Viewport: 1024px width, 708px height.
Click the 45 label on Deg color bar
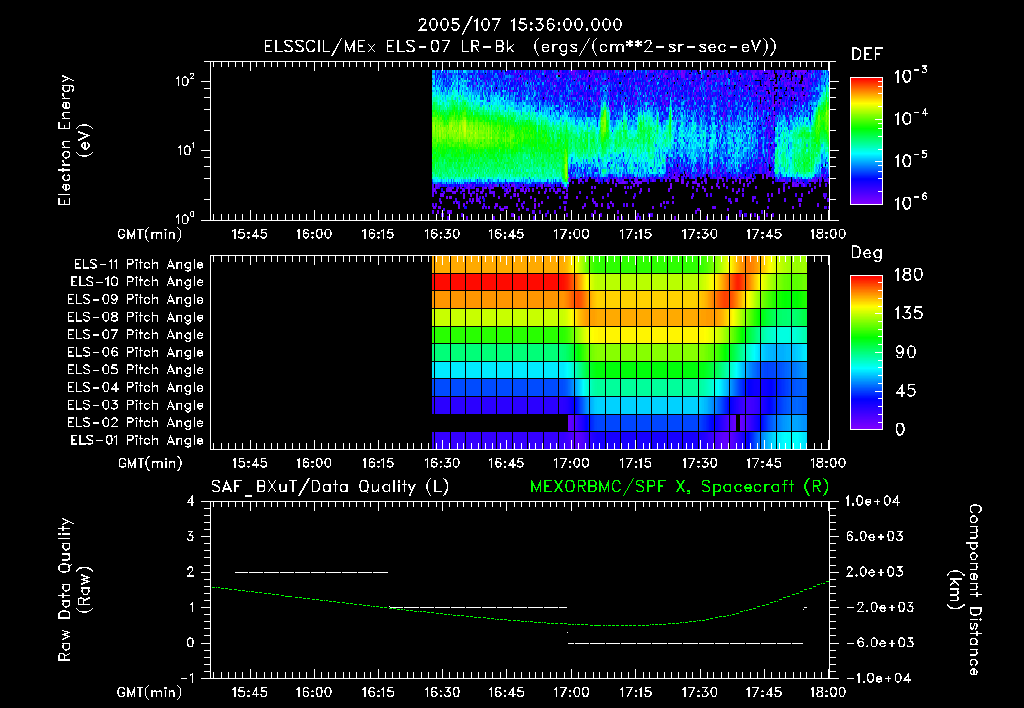905,391
